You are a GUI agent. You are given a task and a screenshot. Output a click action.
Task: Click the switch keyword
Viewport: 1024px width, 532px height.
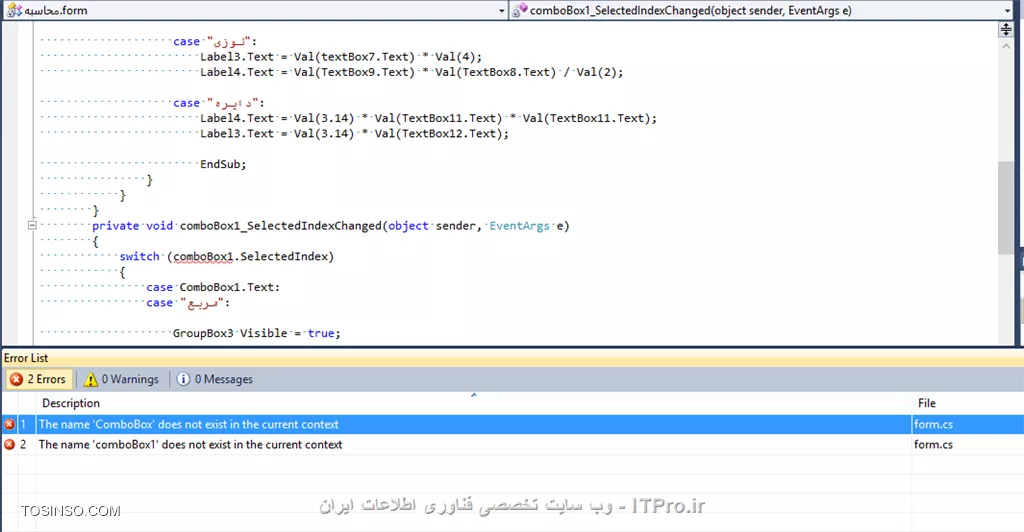click(x=140, y=257)
